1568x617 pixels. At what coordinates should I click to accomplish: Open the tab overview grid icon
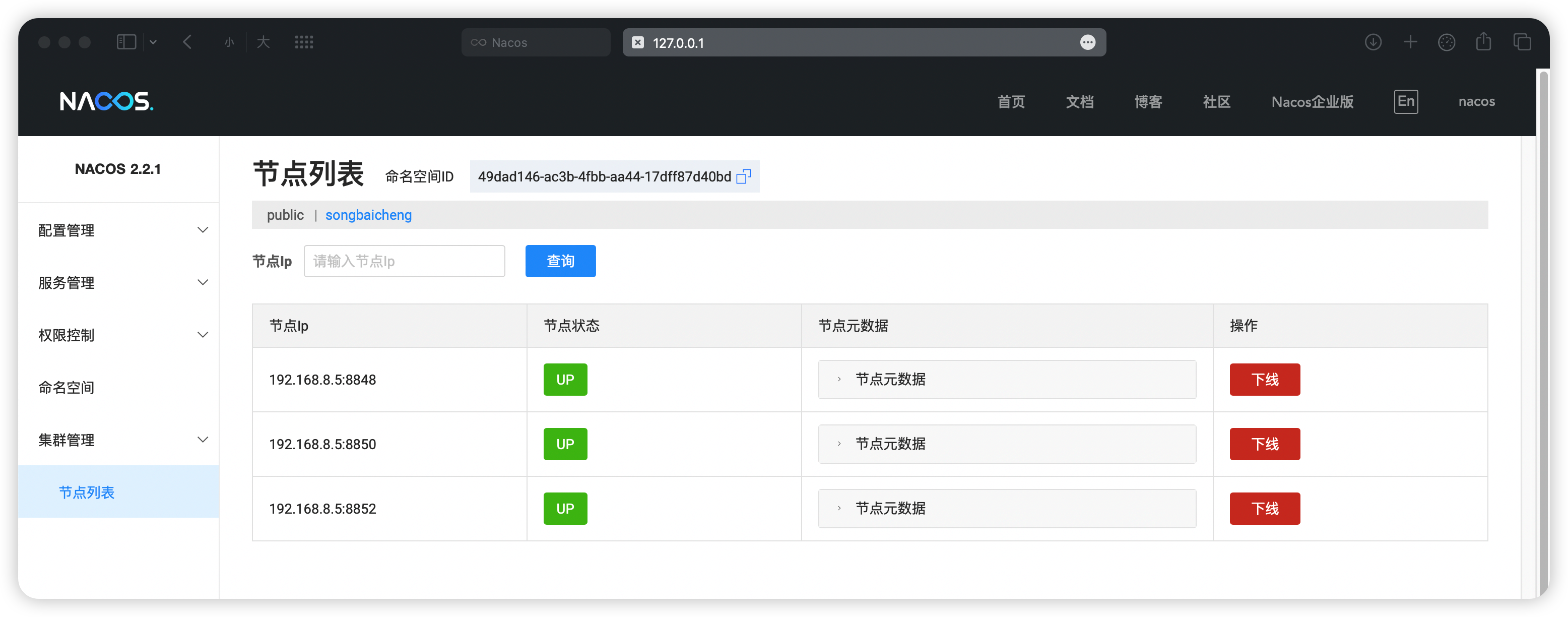pyautogui.click(x=304, y=42)
